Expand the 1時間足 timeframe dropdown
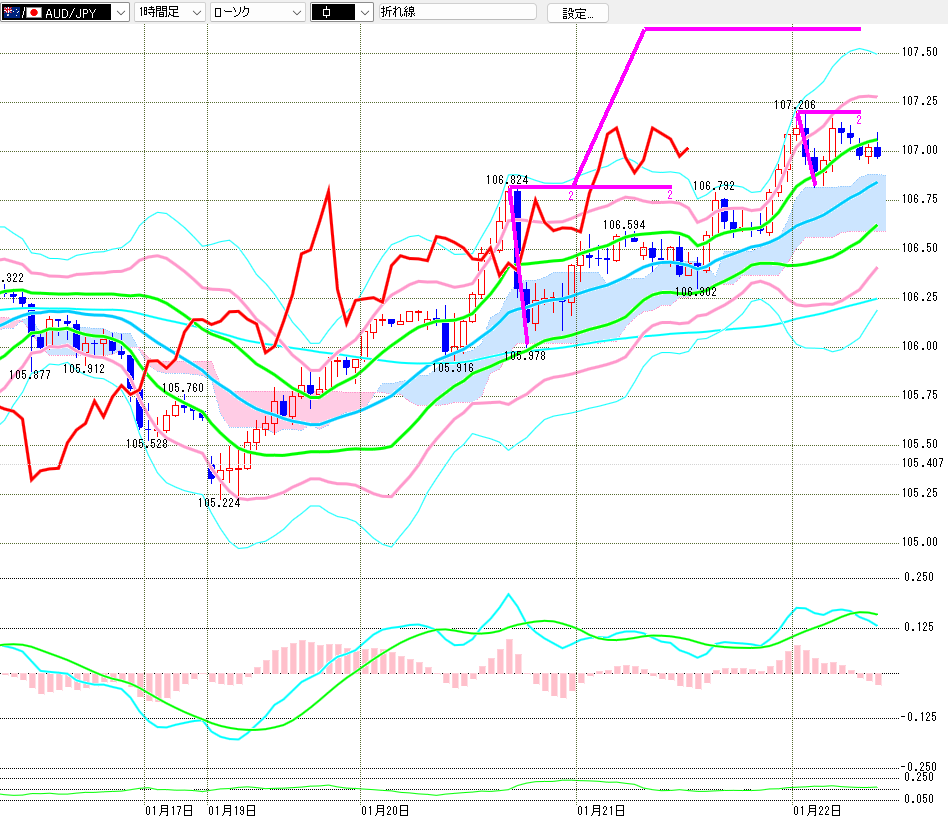948x821 pixels. 193,13
